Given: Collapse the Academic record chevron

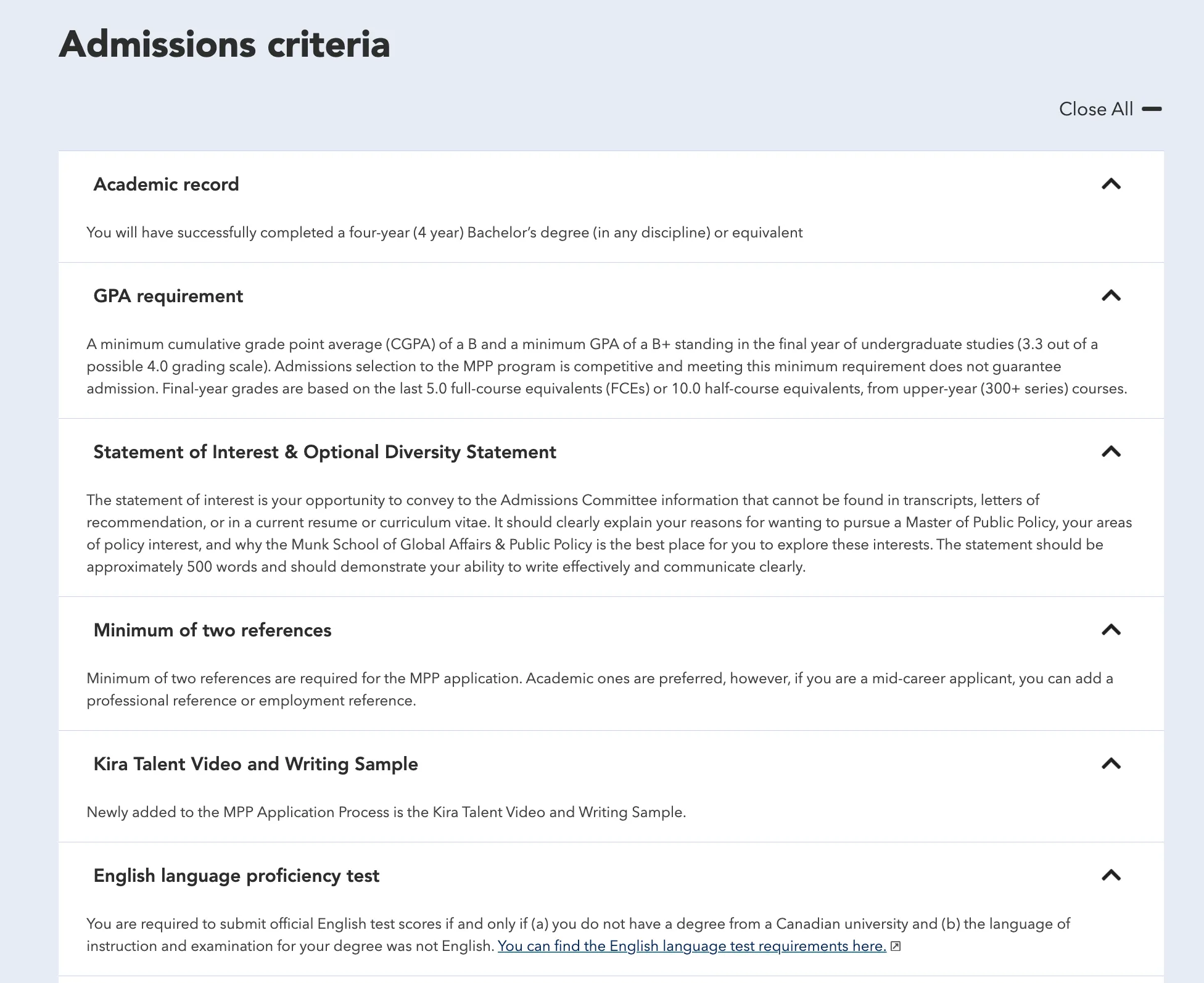Looking at the screenshot, I should pyautogui.click(x=1111, y=184).
